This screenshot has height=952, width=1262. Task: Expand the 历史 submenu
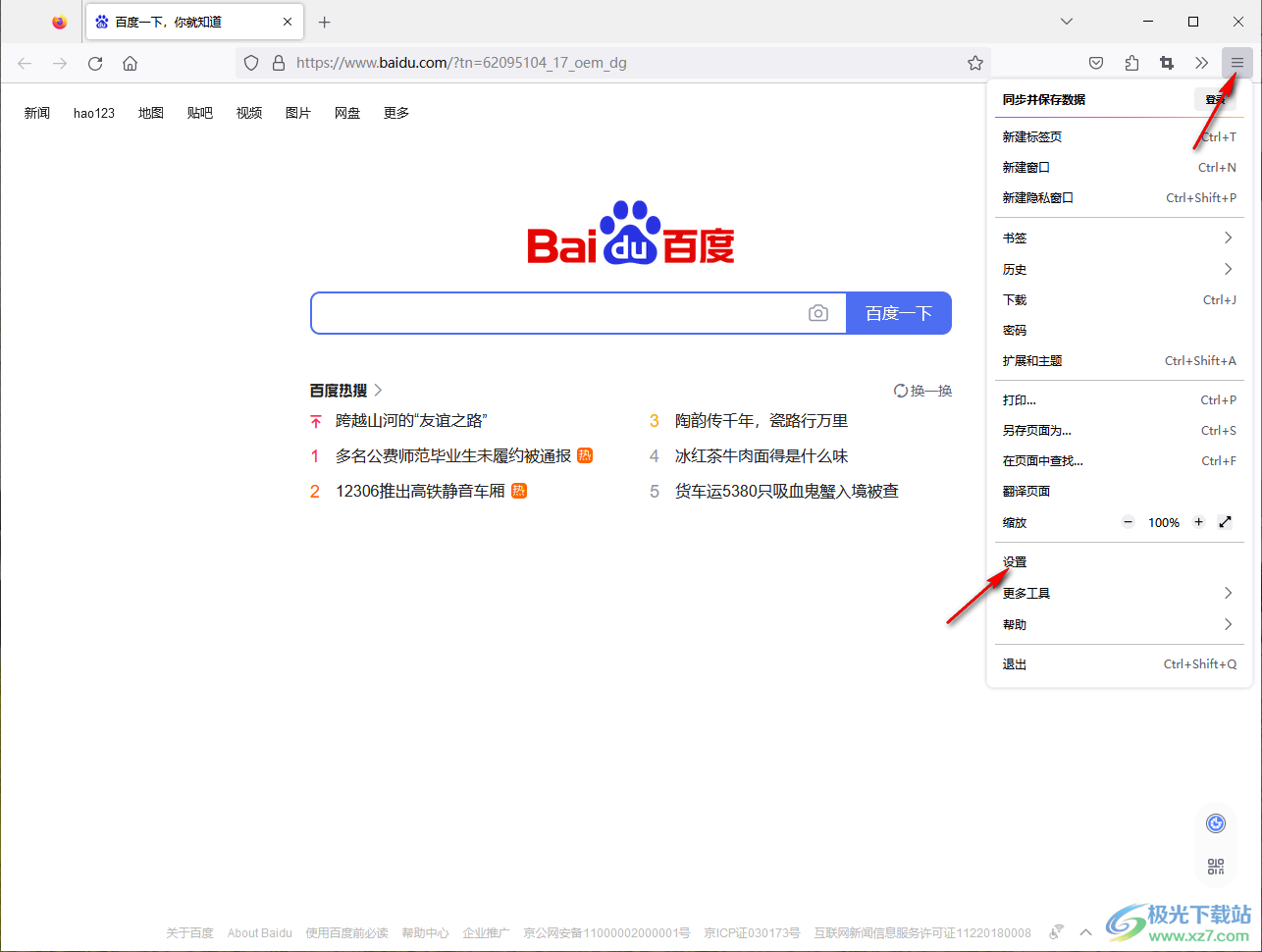1120,270
